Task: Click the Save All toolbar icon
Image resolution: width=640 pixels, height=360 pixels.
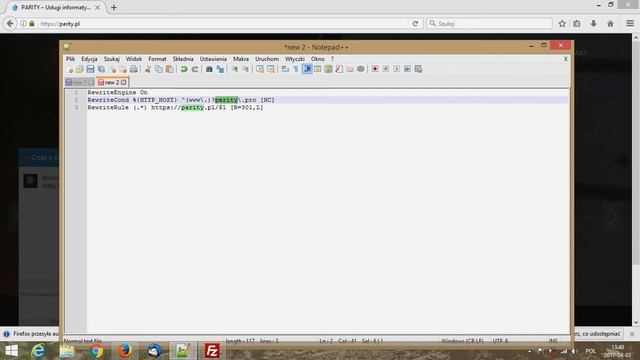Action: 101,69
